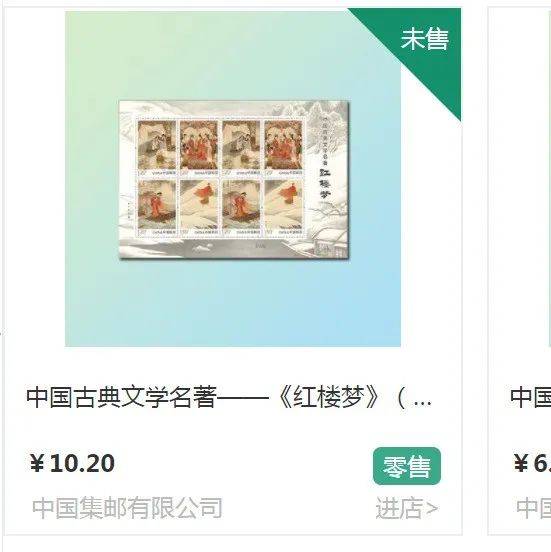Open product title 中国古典文学名著《红楼梦》

pos(229,398)
